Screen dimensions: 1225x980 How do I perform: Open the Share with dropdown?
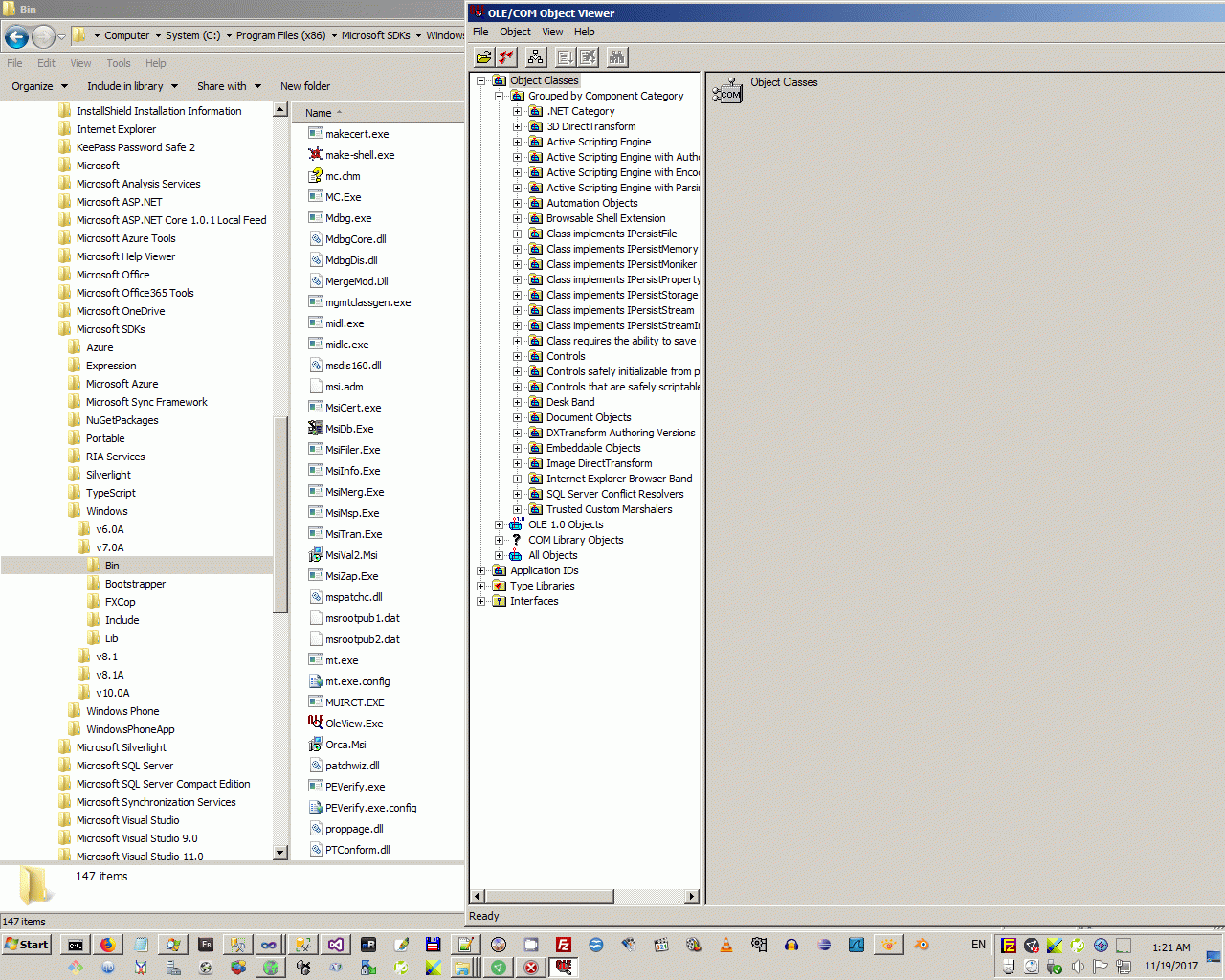(230, 86)
